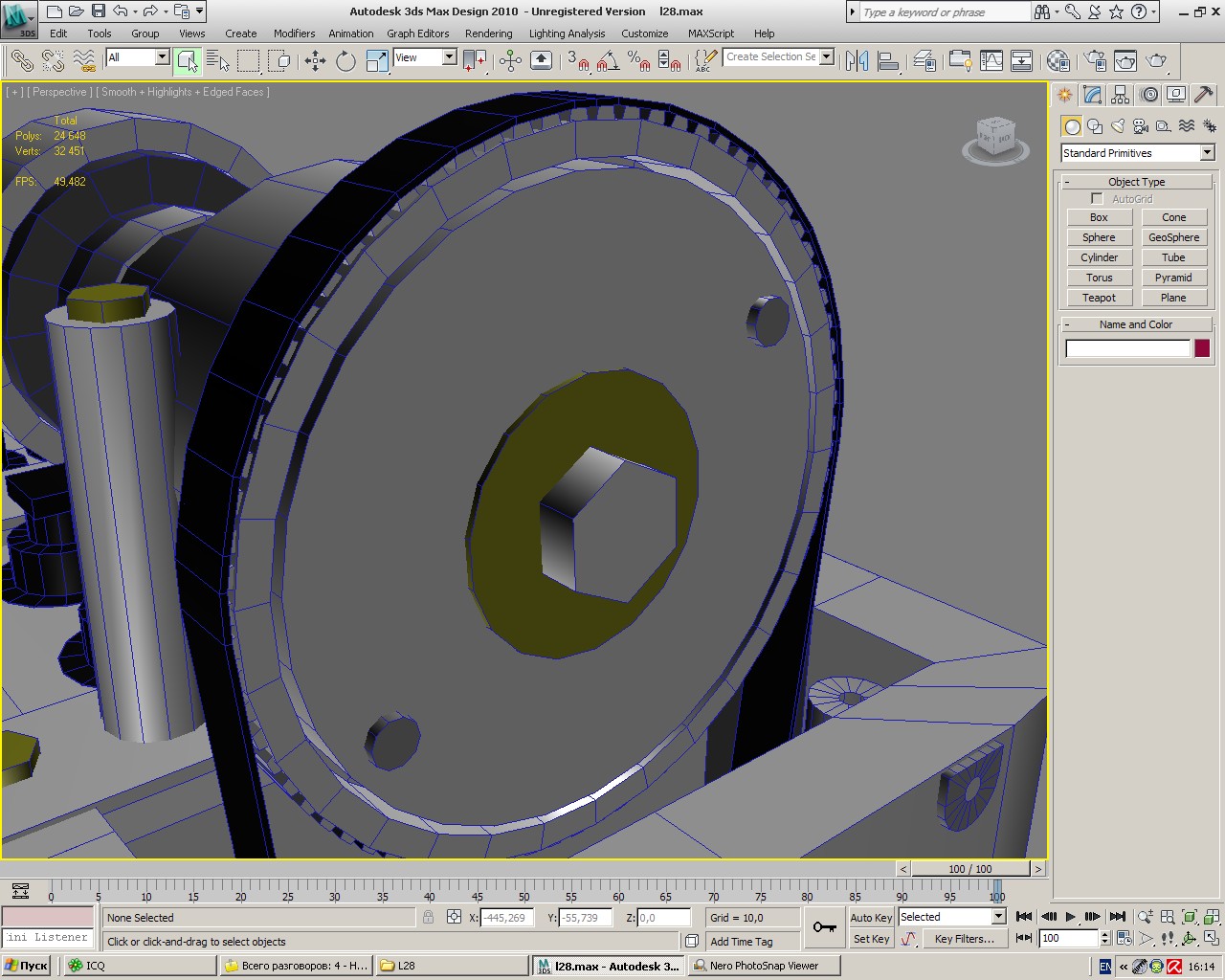The height and width of the screenshot is (980, 1225).
Task: Open the Standard Primitives dropdown
Action: pyautogui.click(x=1207, y=153)
